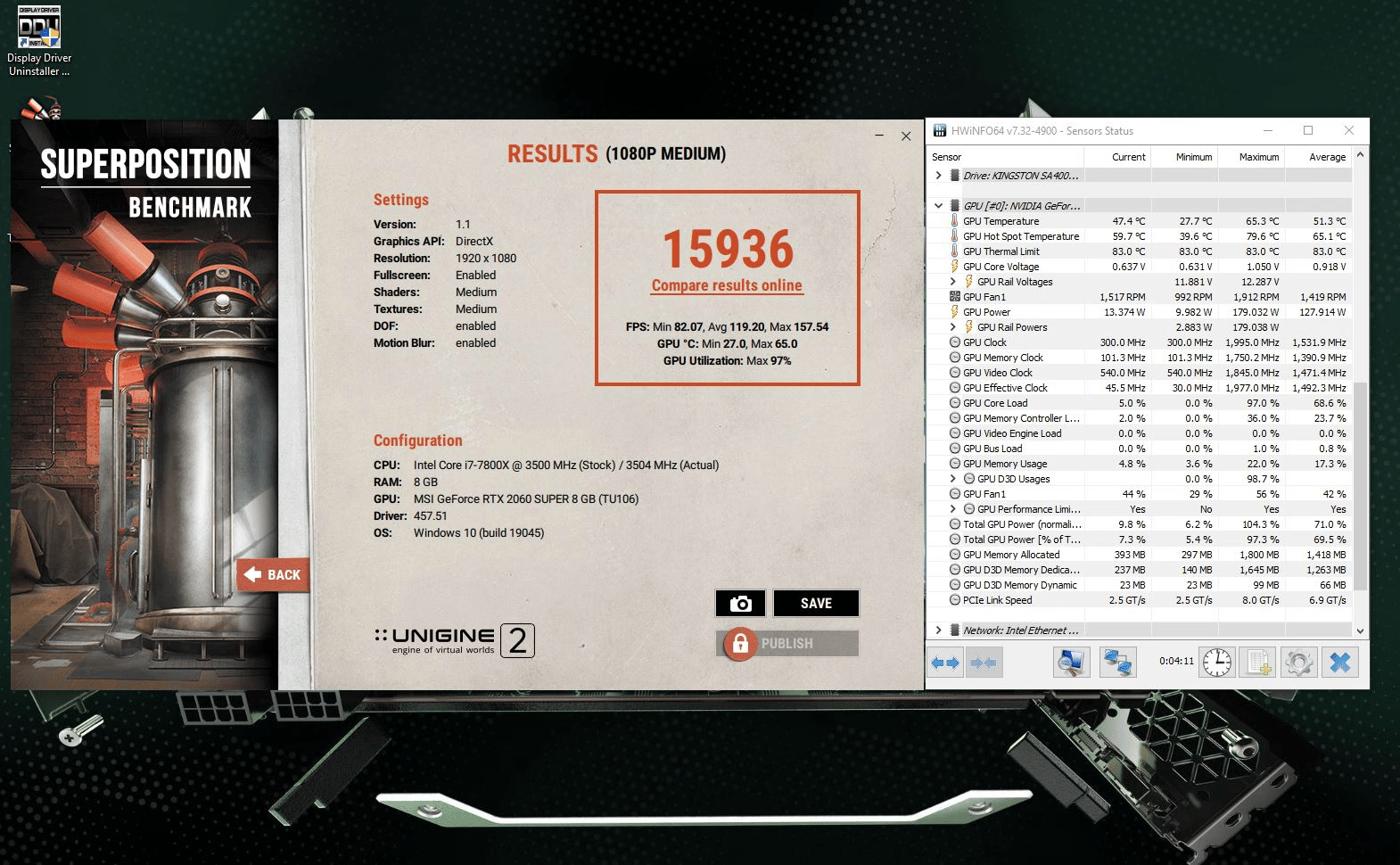This screenshot has width=1400, height=865.
Task: Open the Compare results online link
Action: click(727, 285)
